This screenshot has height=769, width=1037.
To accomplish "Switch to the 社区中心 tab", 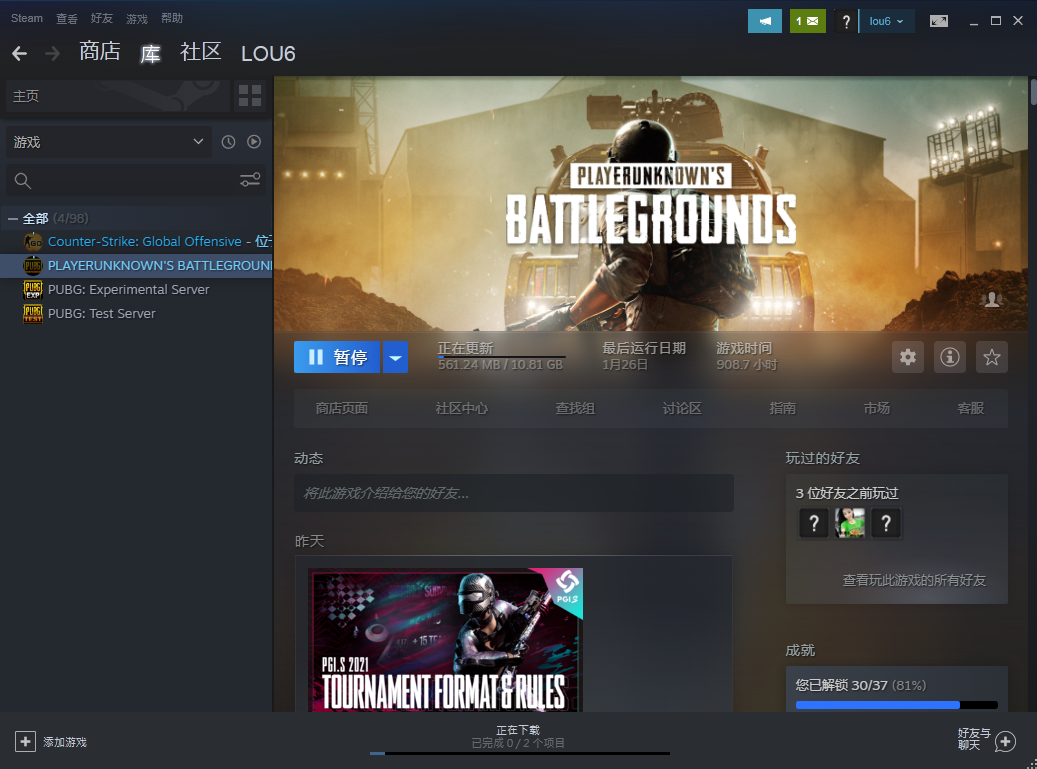I will coord(461,408).
